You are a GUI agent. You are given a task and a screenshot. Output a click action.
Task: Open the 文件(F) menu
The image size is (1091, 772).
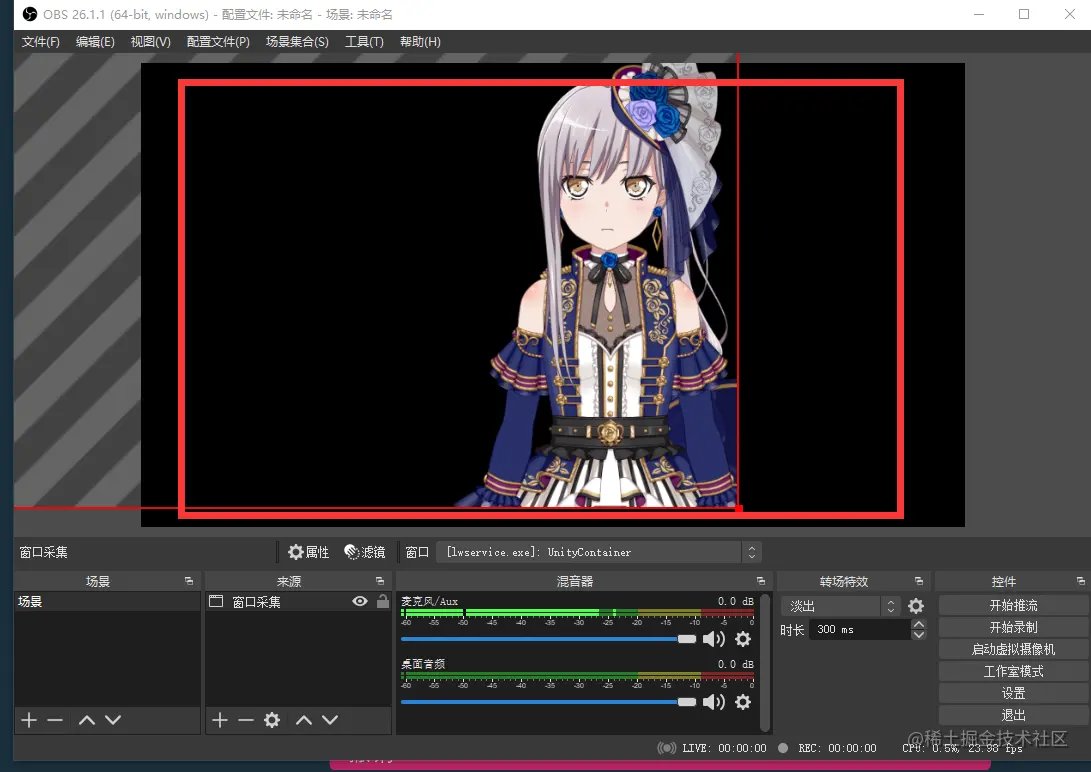click(40, 42)
